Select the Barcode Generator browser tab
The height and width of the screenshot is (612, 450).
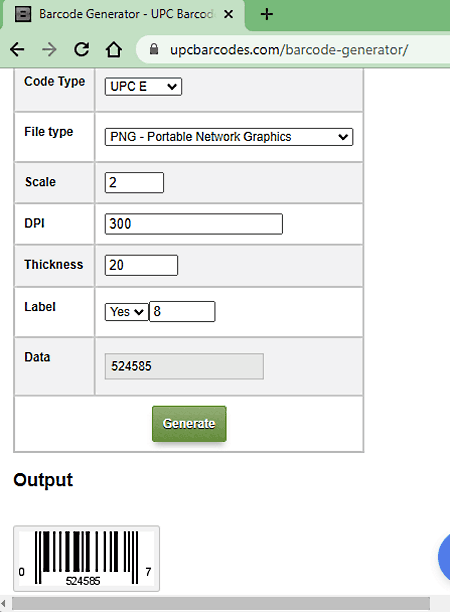tap(124, 14)
